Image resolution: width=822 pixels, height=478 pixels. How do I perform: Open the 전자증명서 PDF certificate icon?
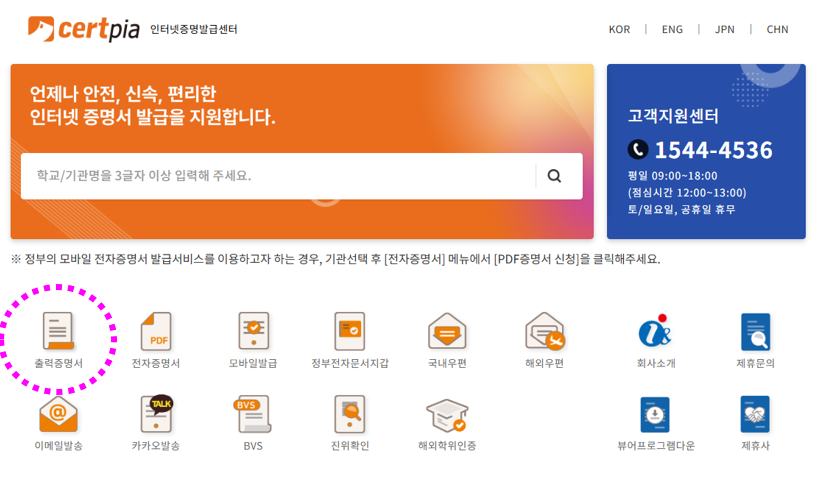pos(156,331)
